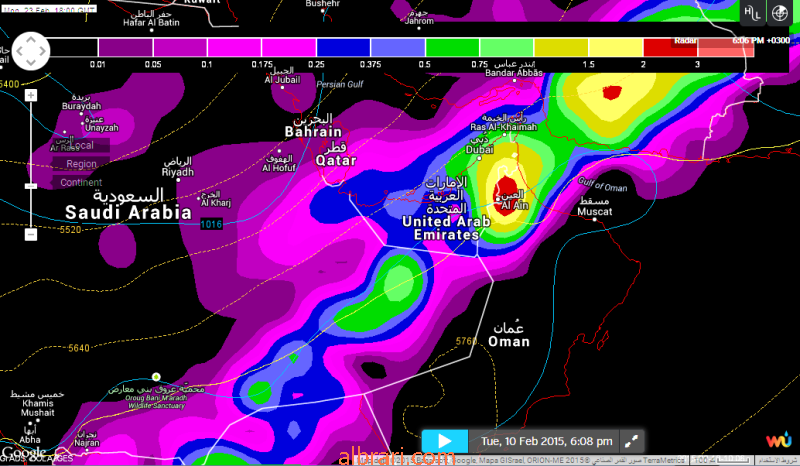Zoom out with the minus button

tap(31, 235)
